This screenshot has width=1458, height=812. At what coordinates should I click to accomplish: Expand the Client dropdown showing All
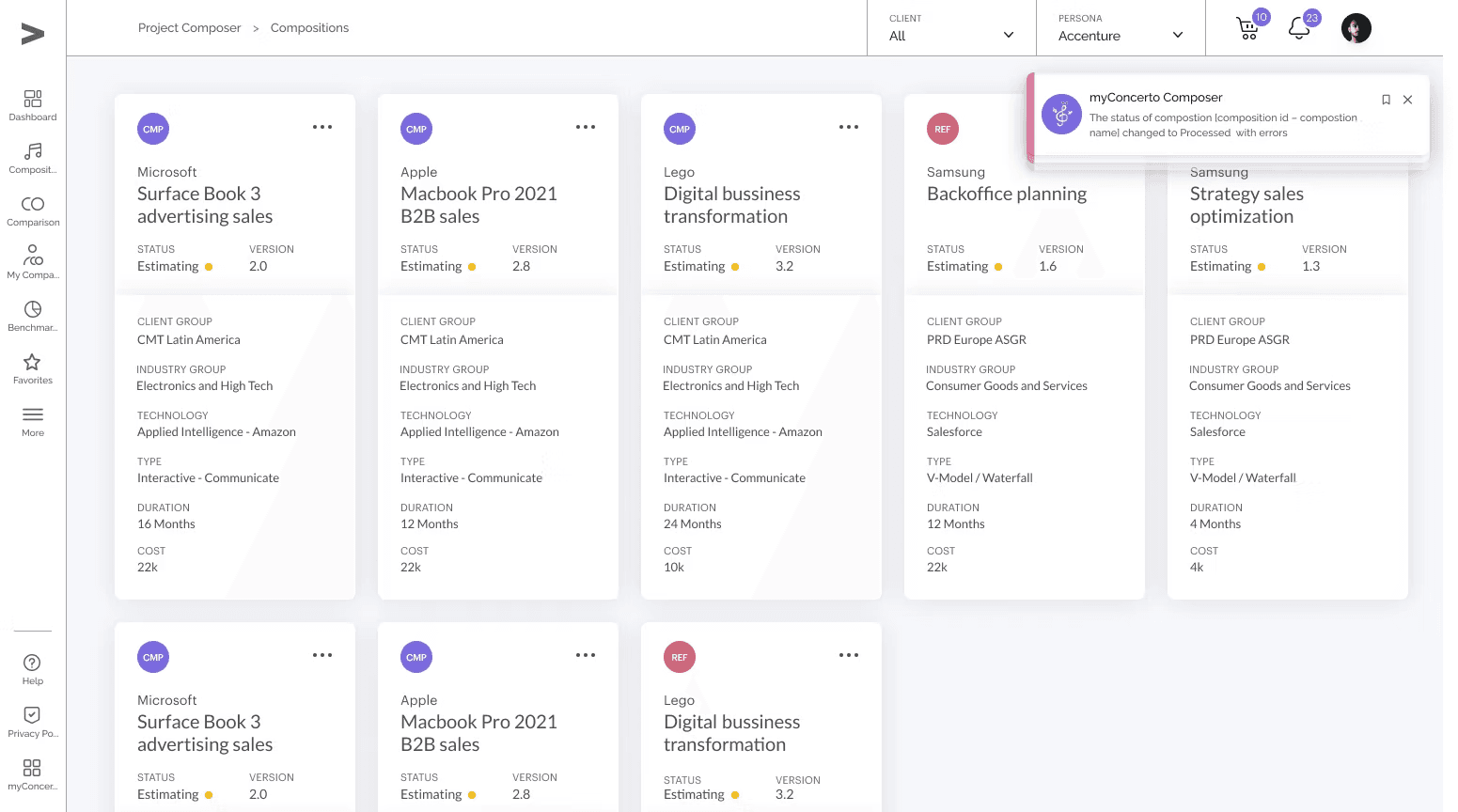click(951, 28)
